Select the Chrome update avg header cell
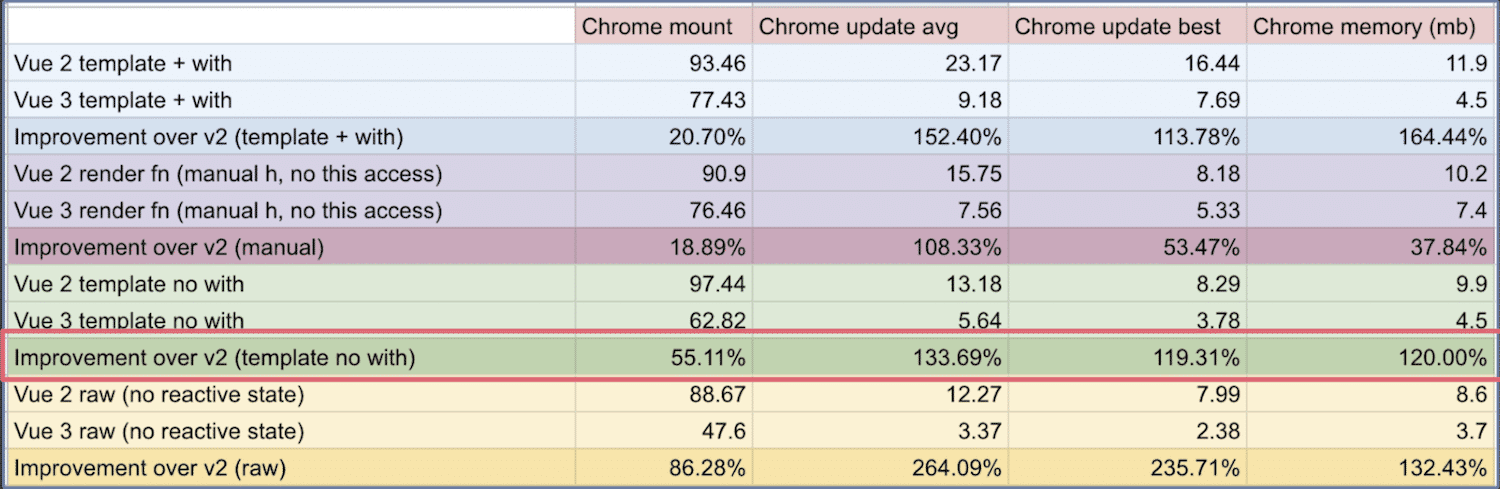 tap(880, 27)
